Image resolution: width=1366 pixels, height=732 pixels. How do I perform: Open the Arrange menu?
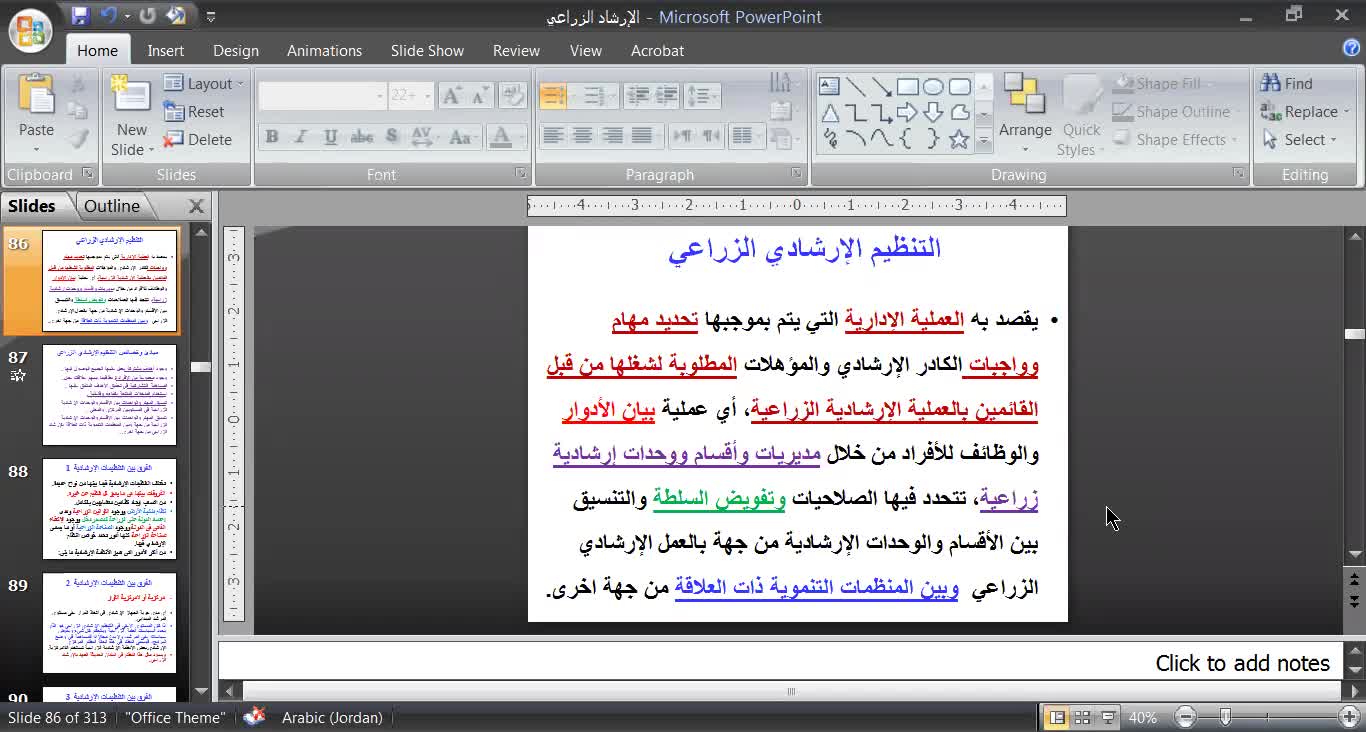[1025, 114]
